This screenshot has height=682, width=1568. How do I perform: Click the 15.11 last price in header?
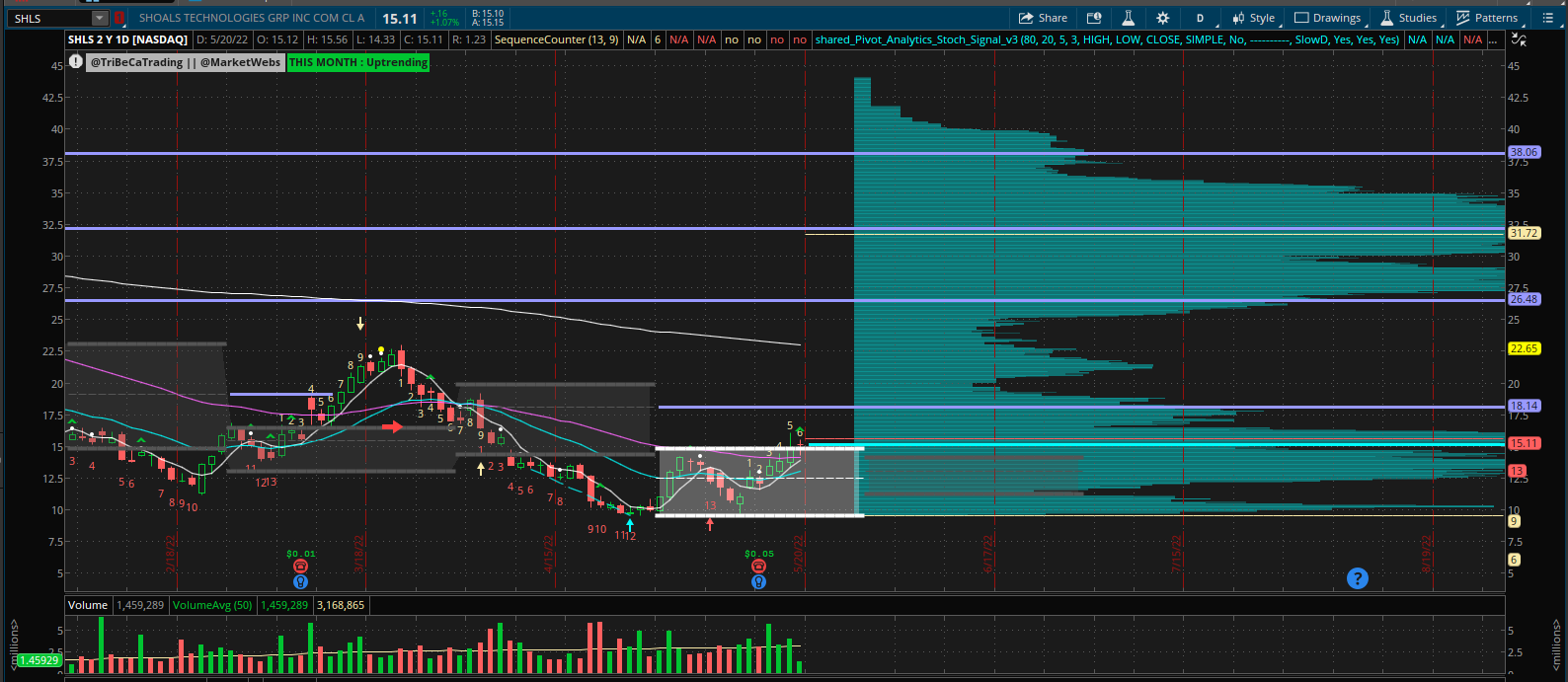(x=400, y=19)
